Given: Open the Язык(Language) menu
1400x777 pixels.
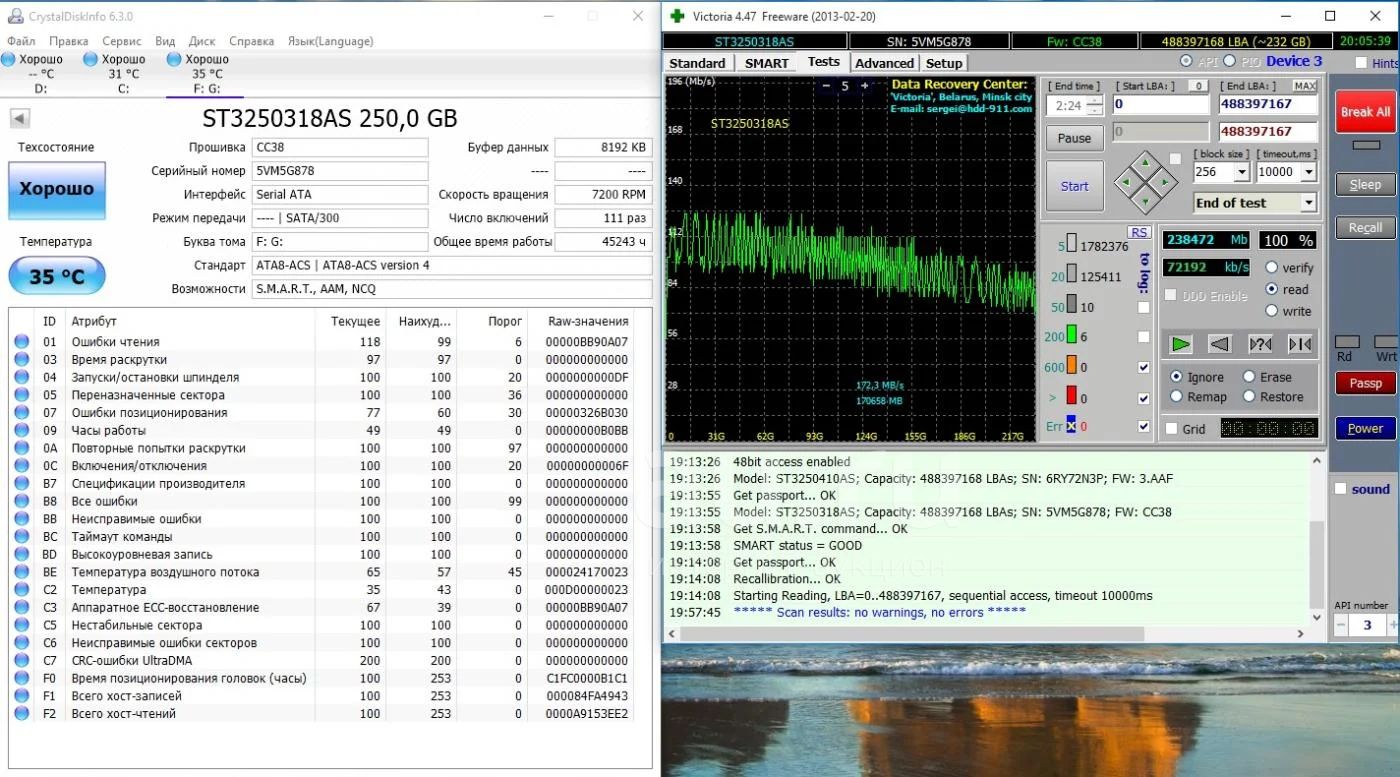Looking at the screenshot, I should coord(330,41).
